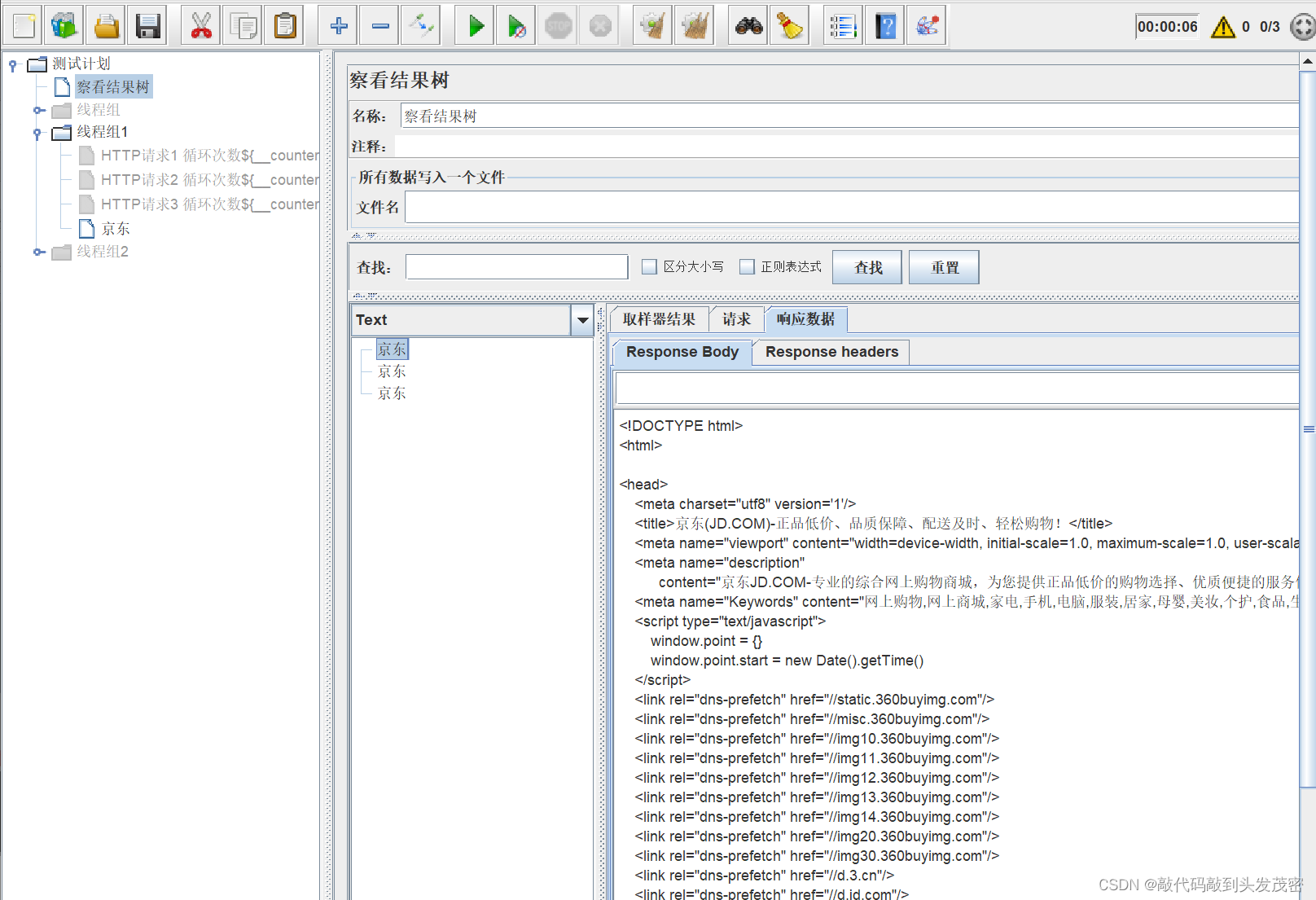Click the grey Stop icon
This screenshot has width=1316, height=900.
[x=559, y=26]
